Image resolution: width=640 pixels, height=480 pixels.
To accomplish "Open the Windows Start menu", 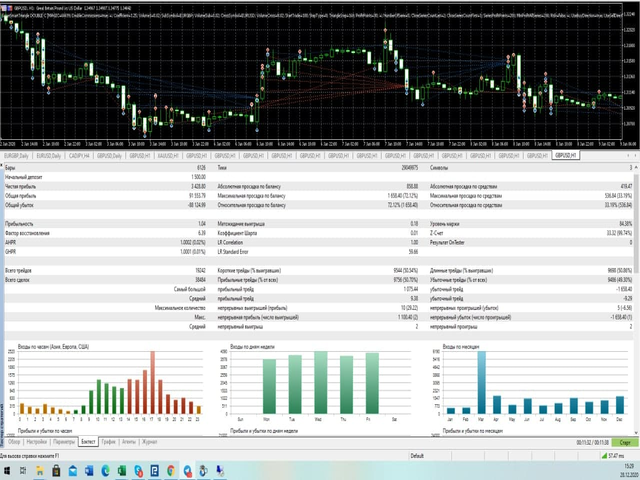I will click(x=7, y=471).
